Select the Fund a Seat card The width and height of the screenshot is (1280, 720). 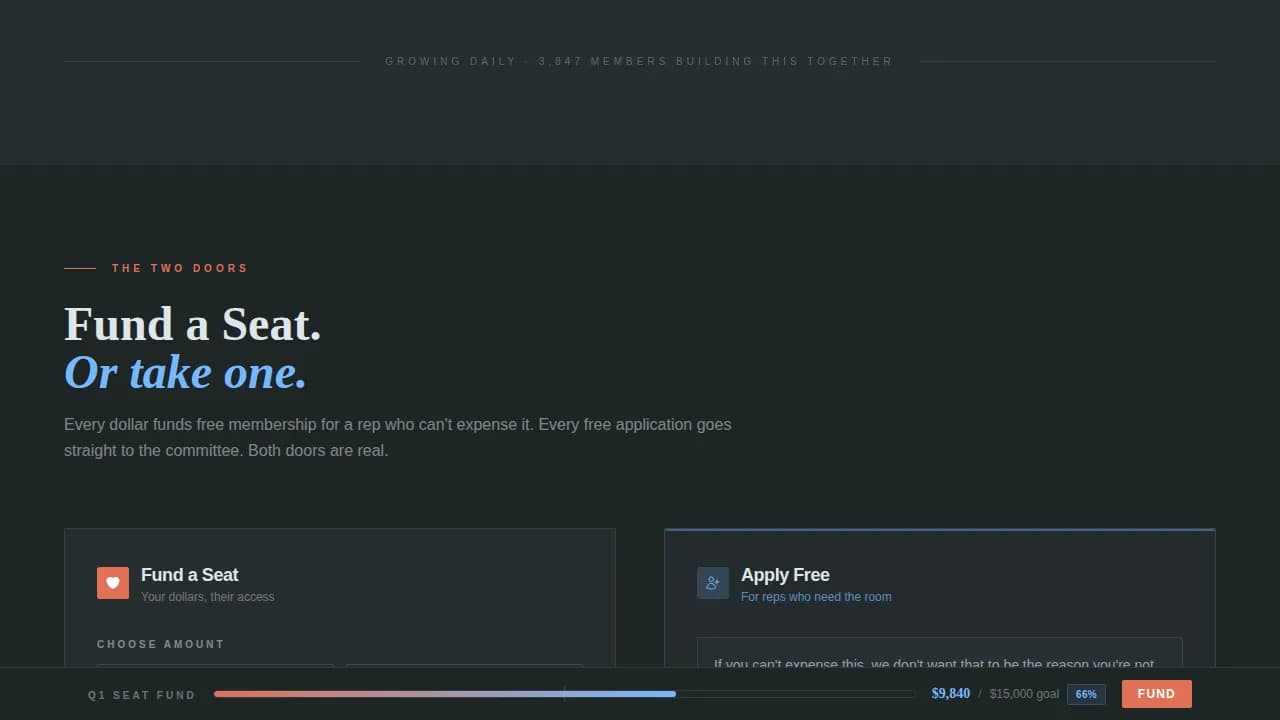click(x=340, y=600)
